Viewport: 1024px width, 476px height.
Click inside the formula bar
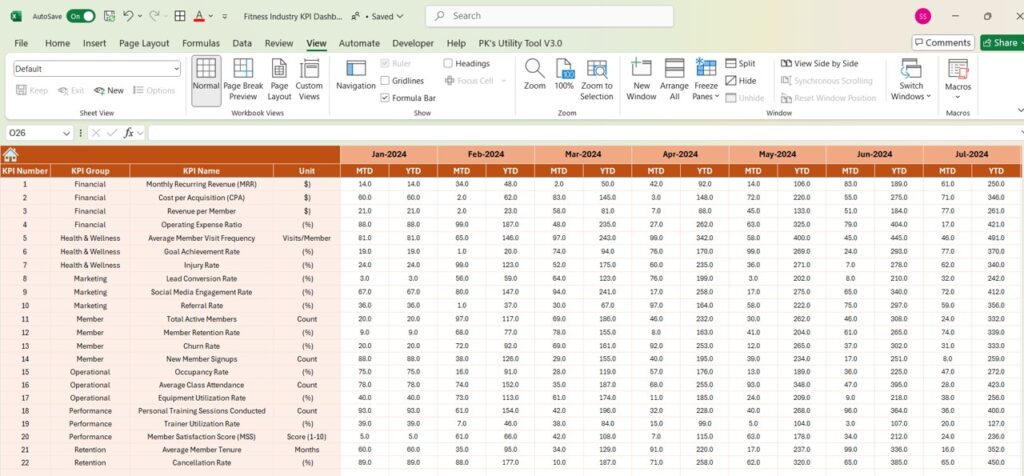click(x=584, y=133)
